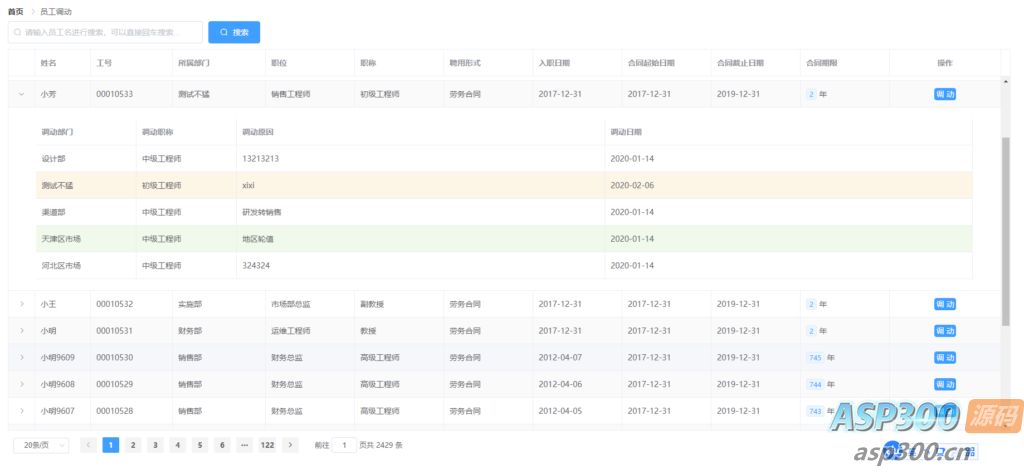
Task: Click the 首页 breadcrumb link
Action: (x=15, y=11)
